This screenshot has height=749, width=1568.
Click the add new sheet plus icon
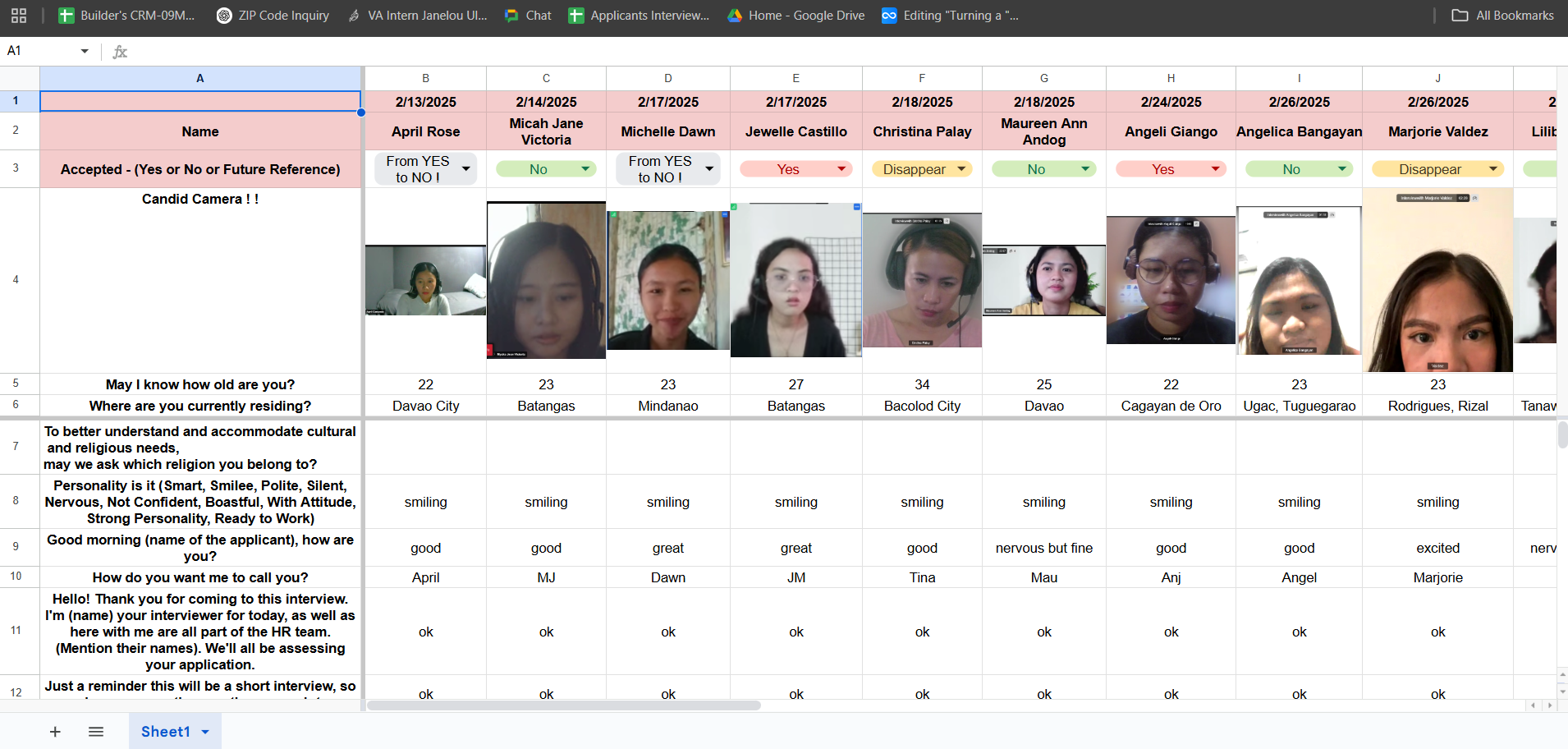pyautogui.click(x=55, y=732)
